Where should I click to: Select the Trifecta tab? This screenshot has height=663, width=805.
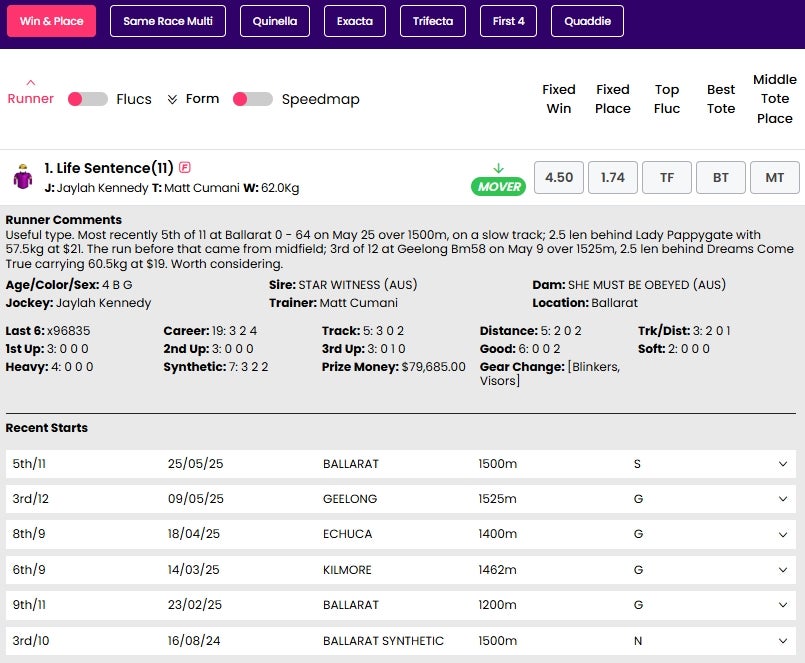tap(433, 21)
